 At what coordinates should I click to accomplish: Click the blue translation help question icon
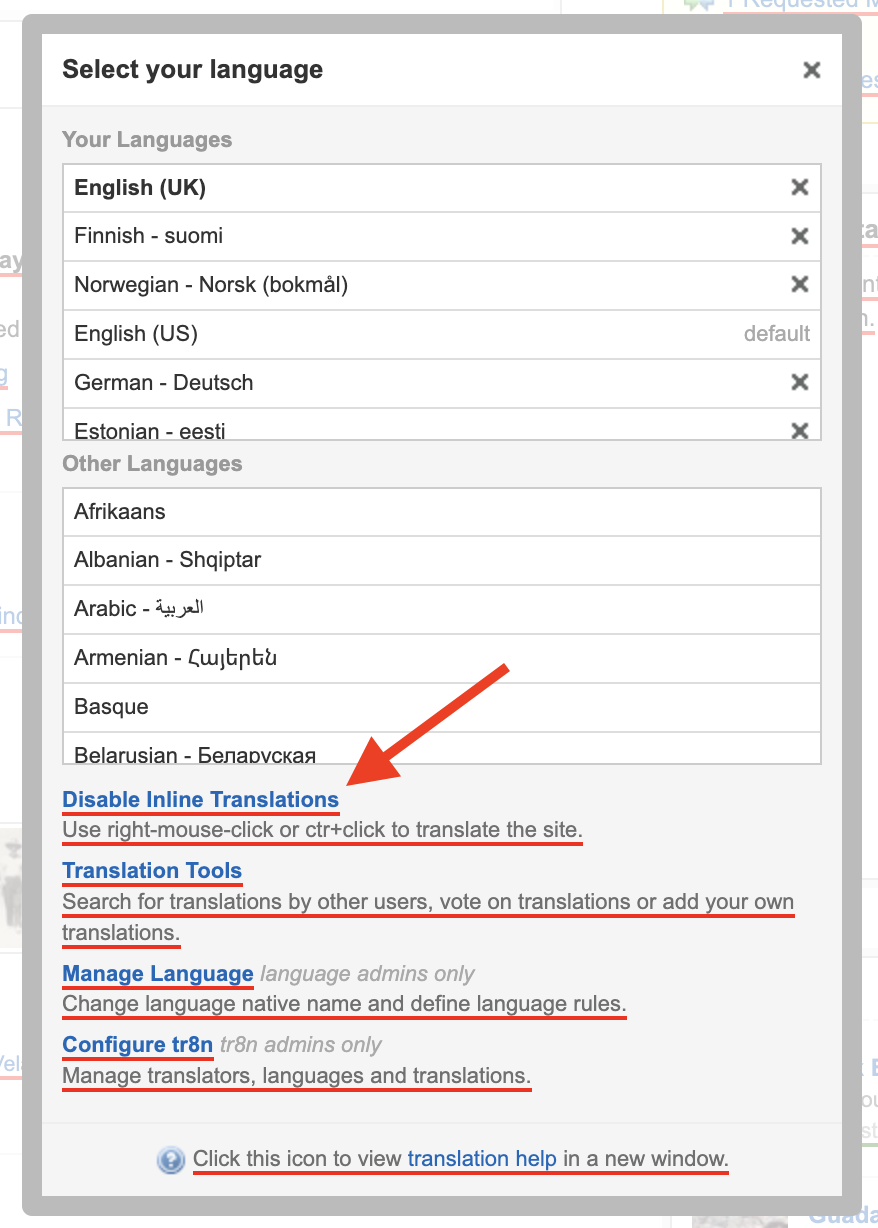pos(171,1160)
